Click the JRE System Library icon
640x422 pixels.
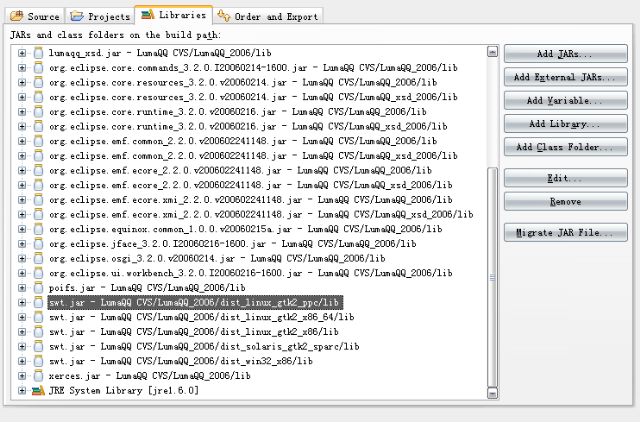[38, 391]
